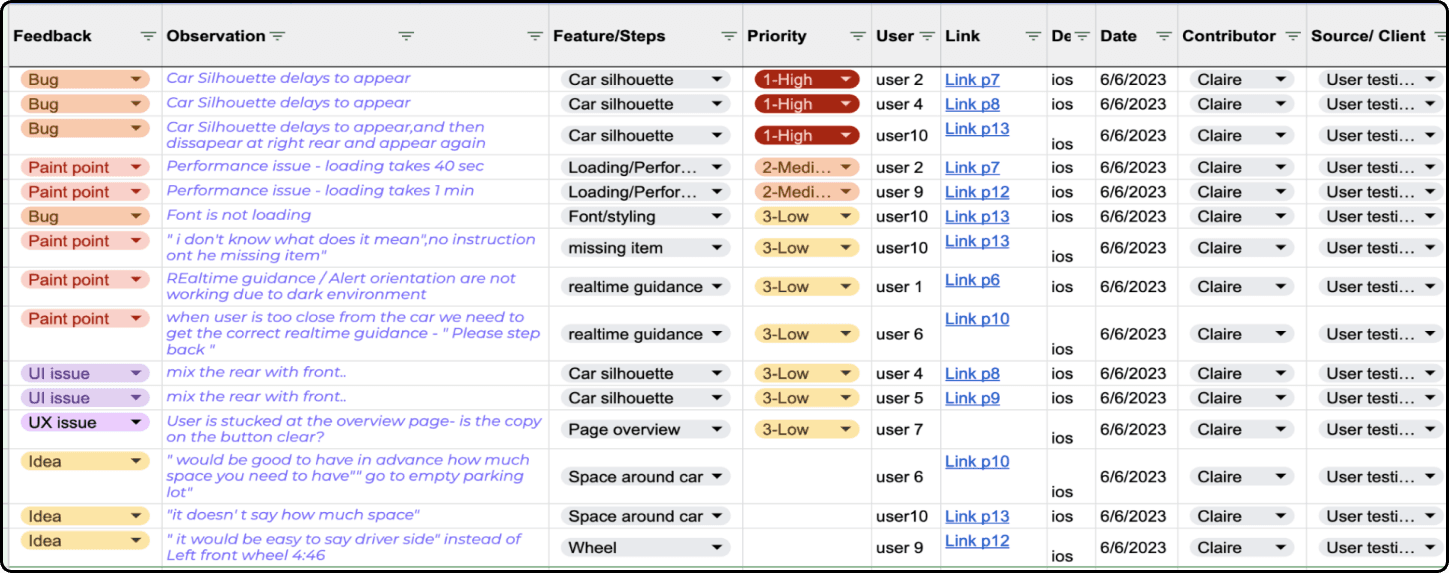Select 'User is stucked at the overview page' cell
Image resolution: width=1449 pixels, height=573 pixels.
355,429
